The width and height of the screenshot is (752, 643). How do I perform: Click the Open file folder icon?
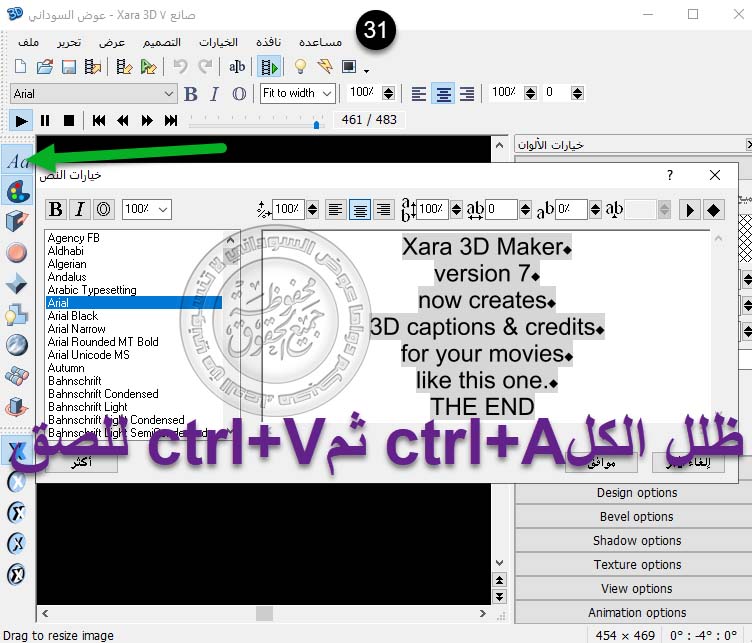pyautogui.click(x=45, y=67)
